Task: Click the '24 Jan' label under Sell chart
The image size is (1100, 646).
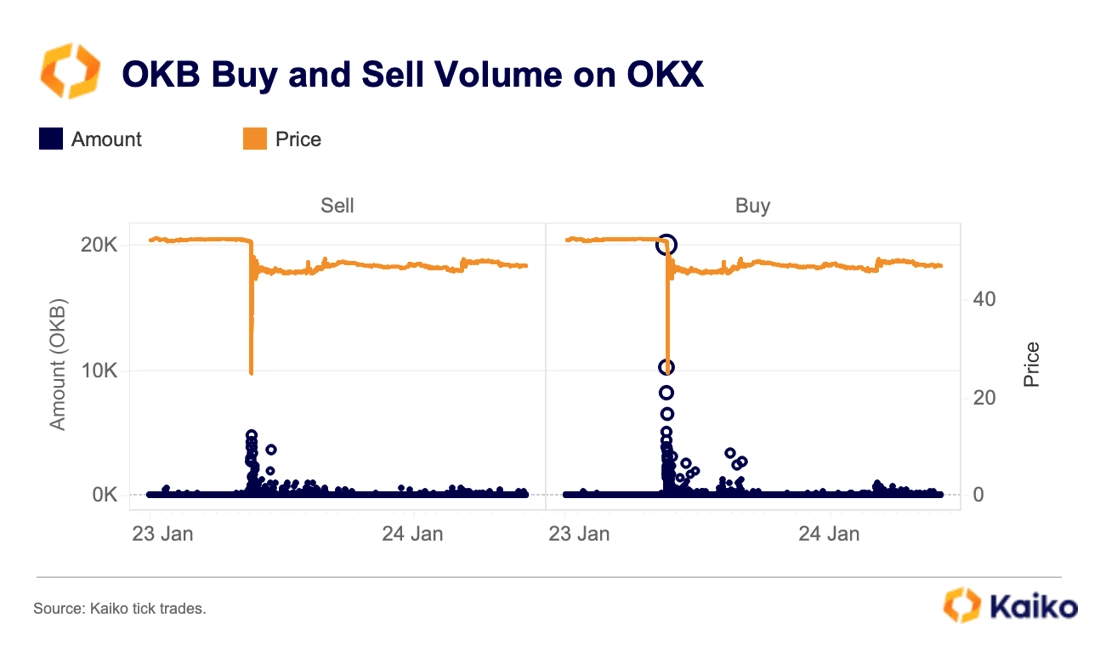Action: pos(413,534)
